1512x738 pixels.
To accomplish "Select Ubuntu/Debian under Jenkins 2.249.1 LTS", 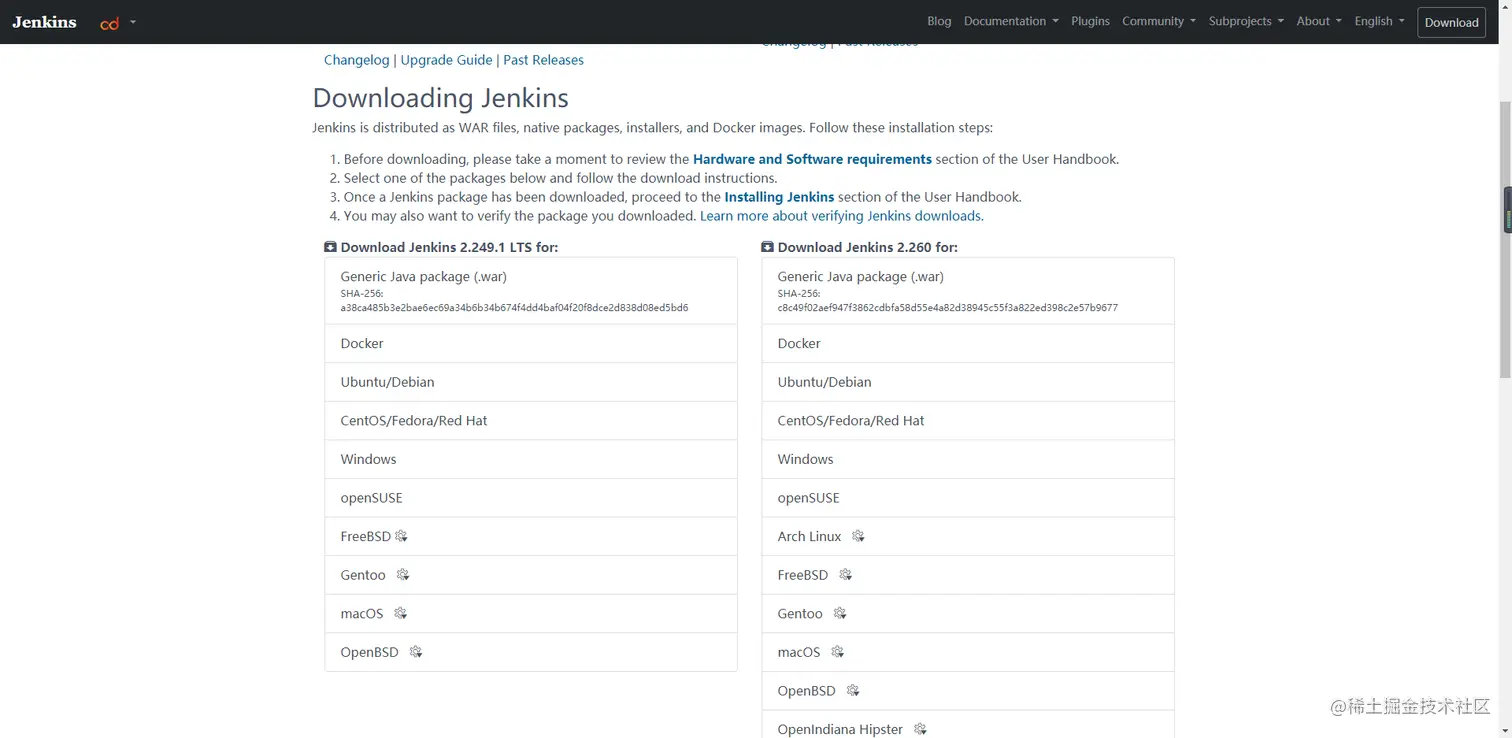I will point(531,382).
